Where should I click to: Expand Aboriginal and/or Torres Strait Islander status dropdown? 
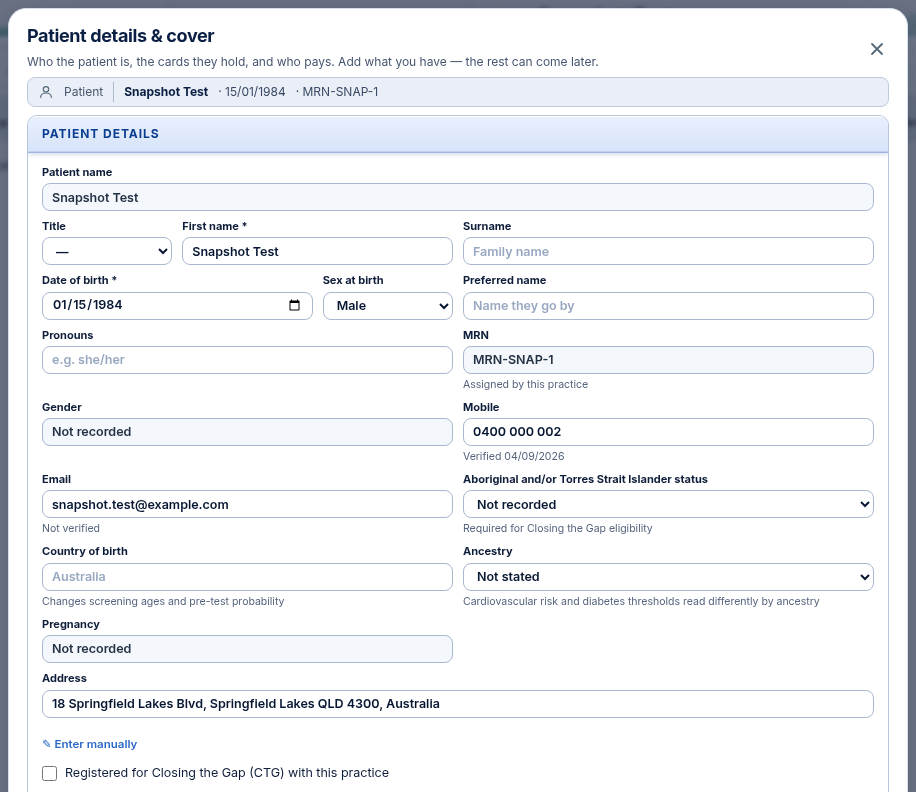coord(668,505)
